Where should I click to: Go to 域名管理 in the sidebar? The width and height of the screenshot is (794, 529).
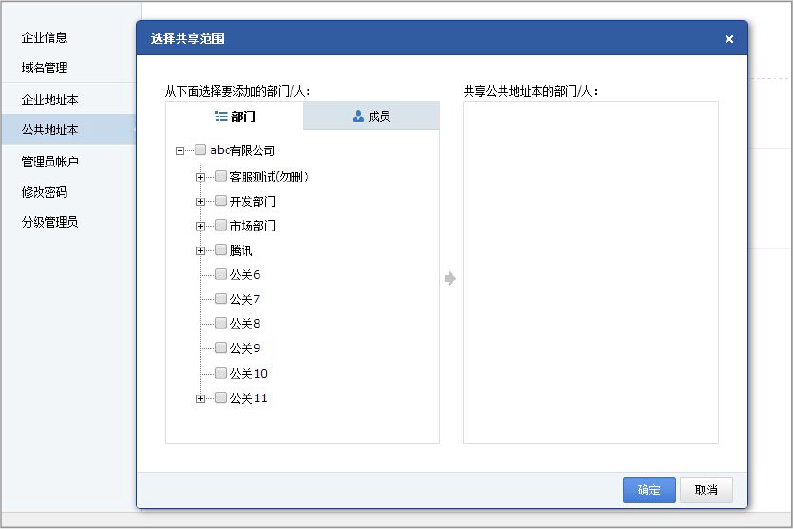coord(45,67)
